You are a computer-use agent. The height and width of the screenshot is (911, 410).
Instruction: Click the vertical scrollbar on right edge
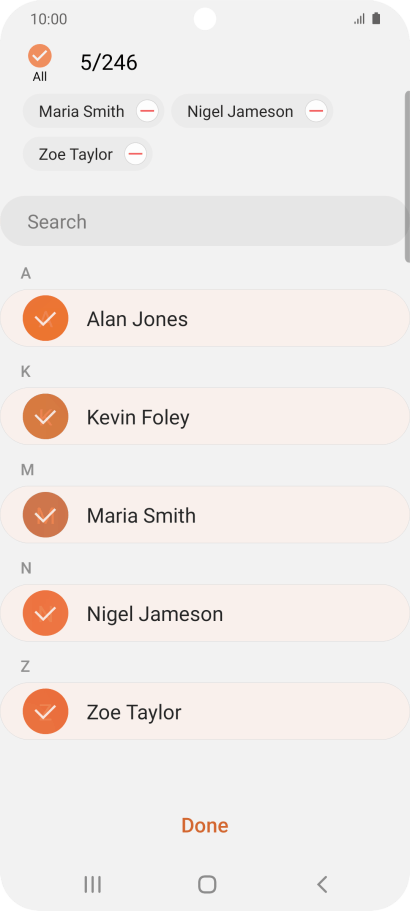pos(407,177)
